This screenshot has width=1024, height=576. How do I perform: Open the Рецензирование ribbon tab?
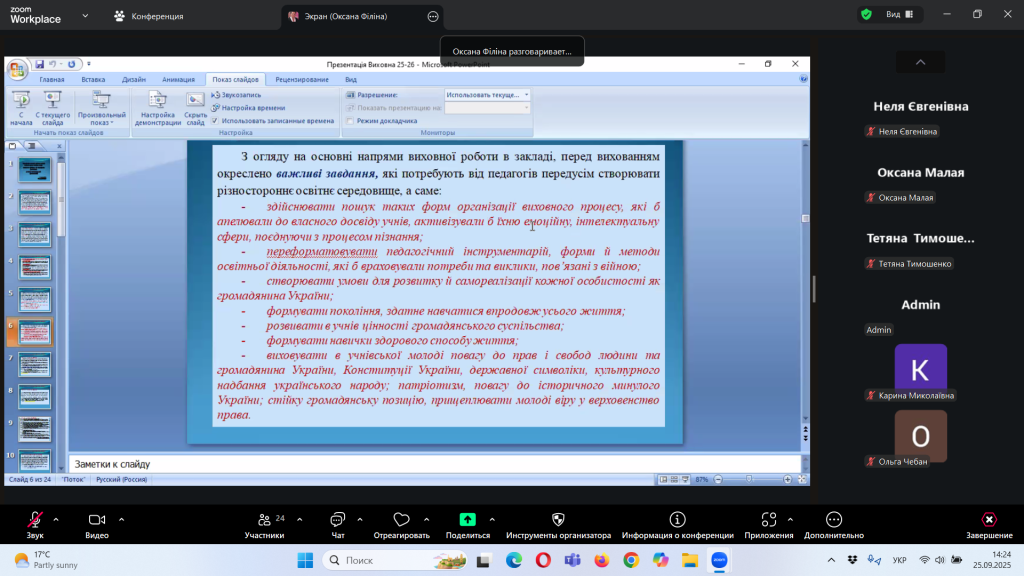click(302, 79)
